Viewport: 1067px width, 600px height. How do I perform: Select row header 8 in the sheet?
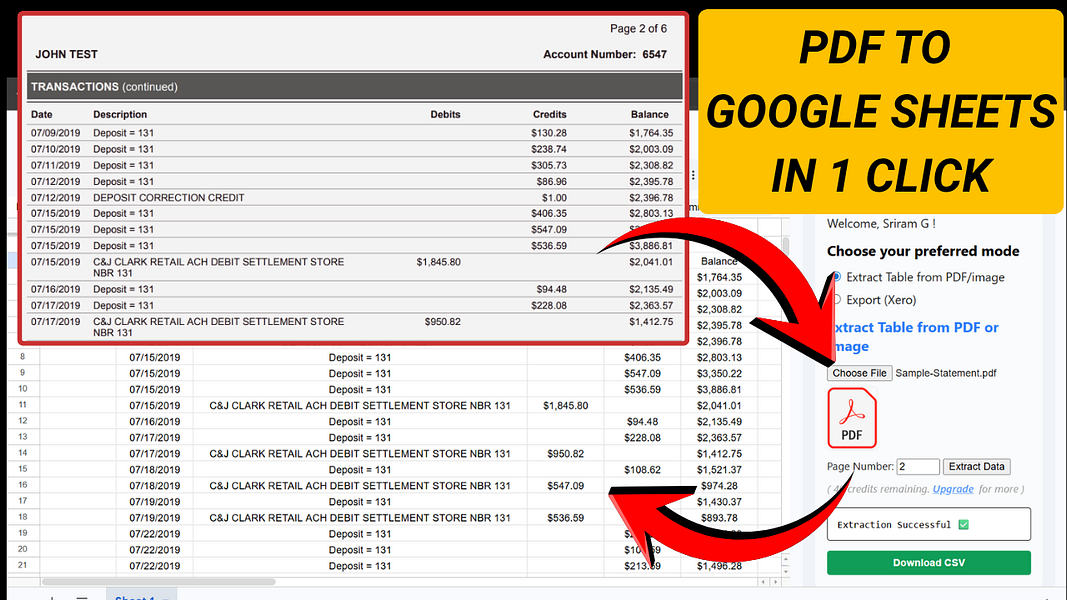point(23,356)
